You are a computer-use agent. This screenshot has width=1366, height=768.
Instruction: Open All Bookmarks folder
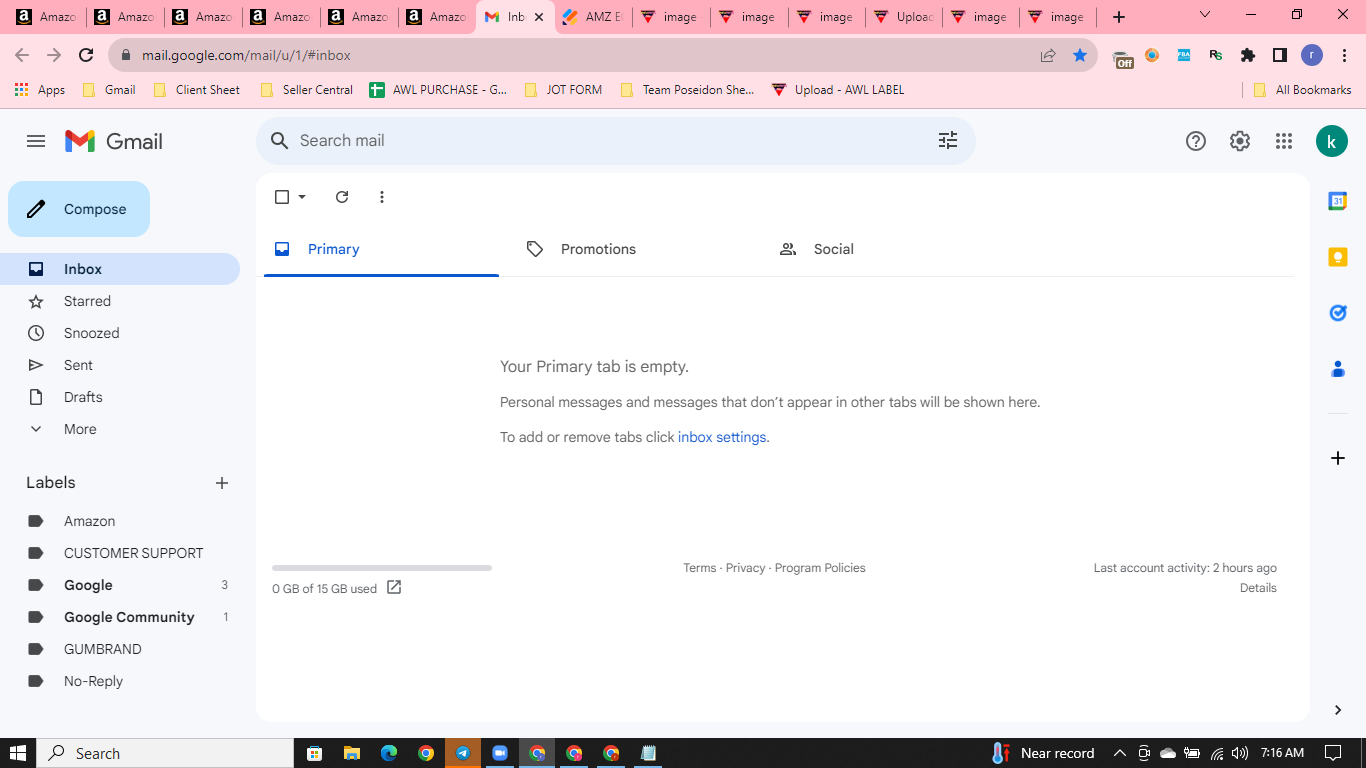click(x=1302, y=90)
